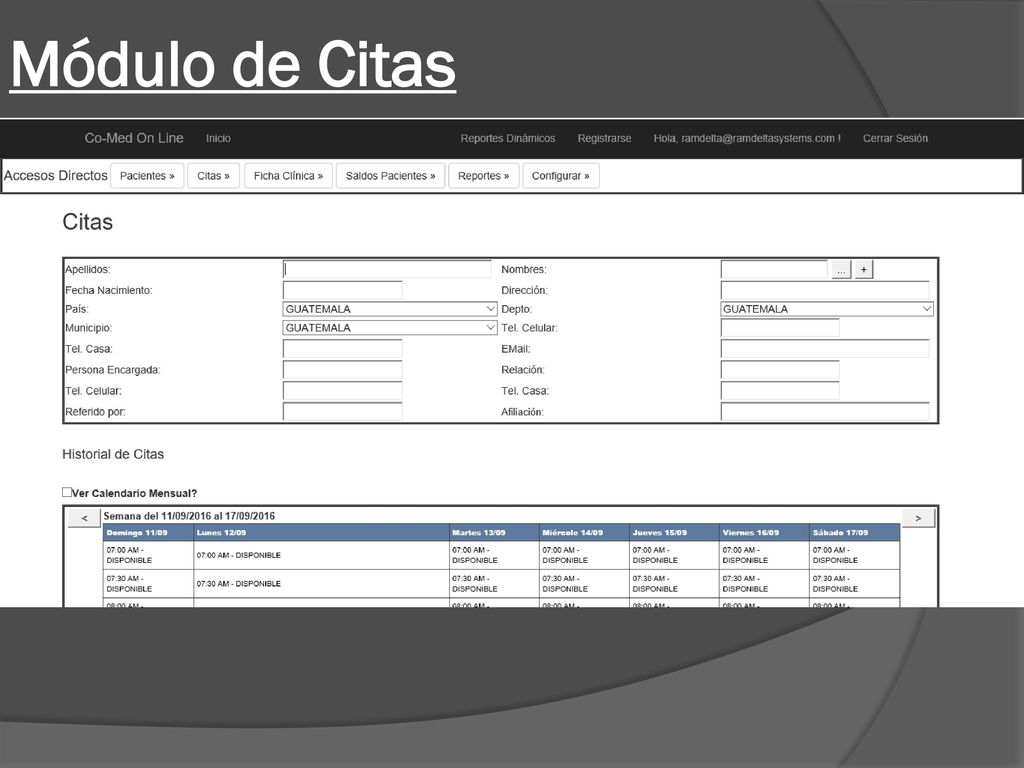Click the '...' search button next to Nombres
Viewport: 1024px width, 768px height.
click(841, 270)
